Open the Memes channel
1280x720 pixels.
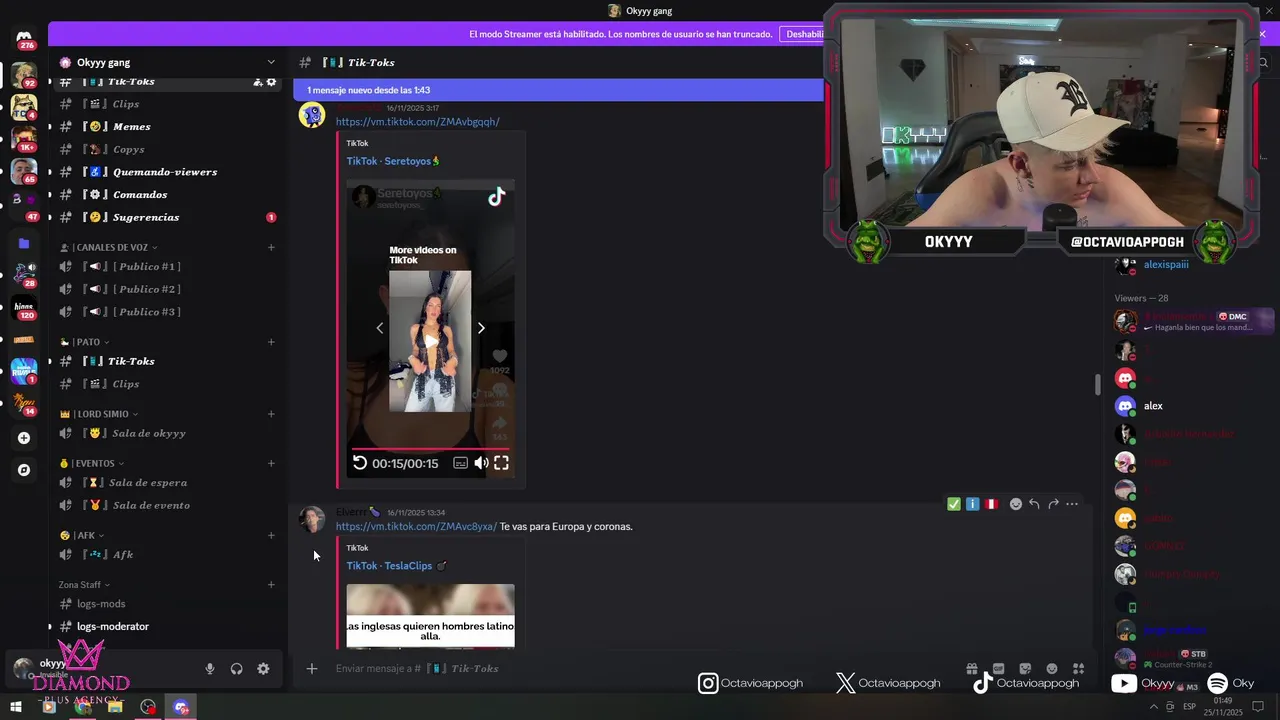[168, 127]
